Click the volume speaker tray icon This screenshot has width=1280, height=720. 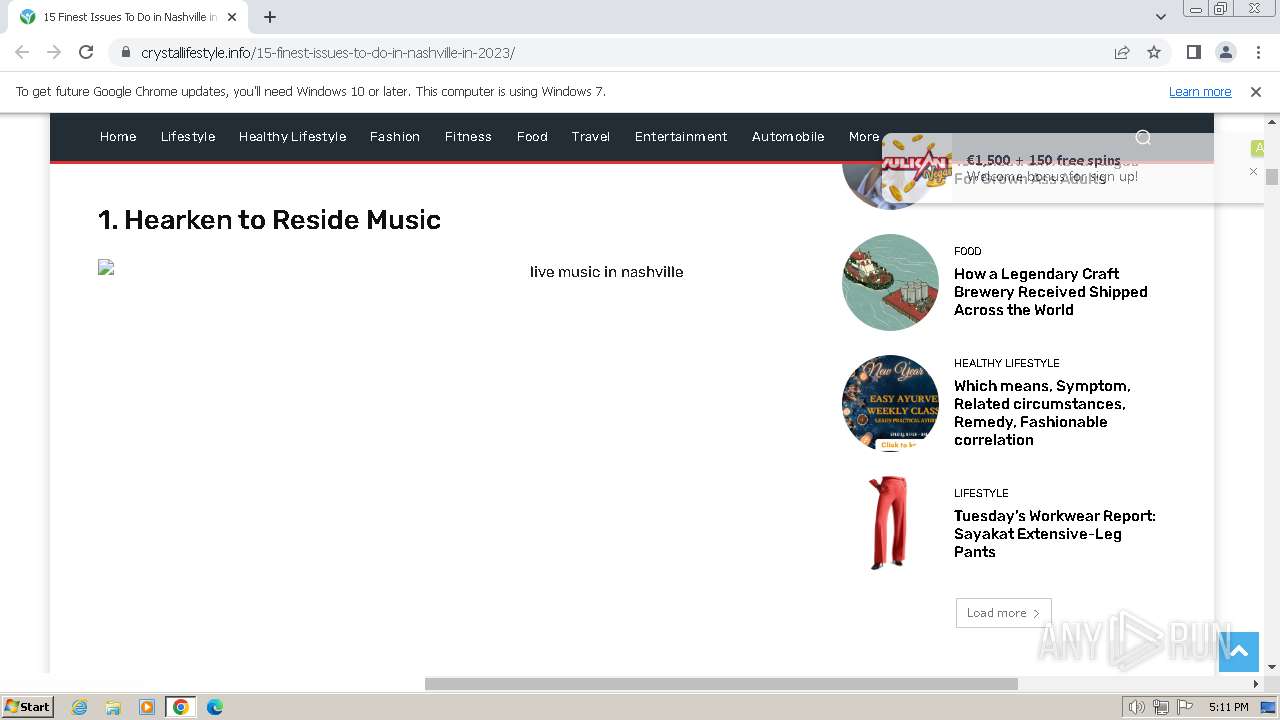[1137, 707]
